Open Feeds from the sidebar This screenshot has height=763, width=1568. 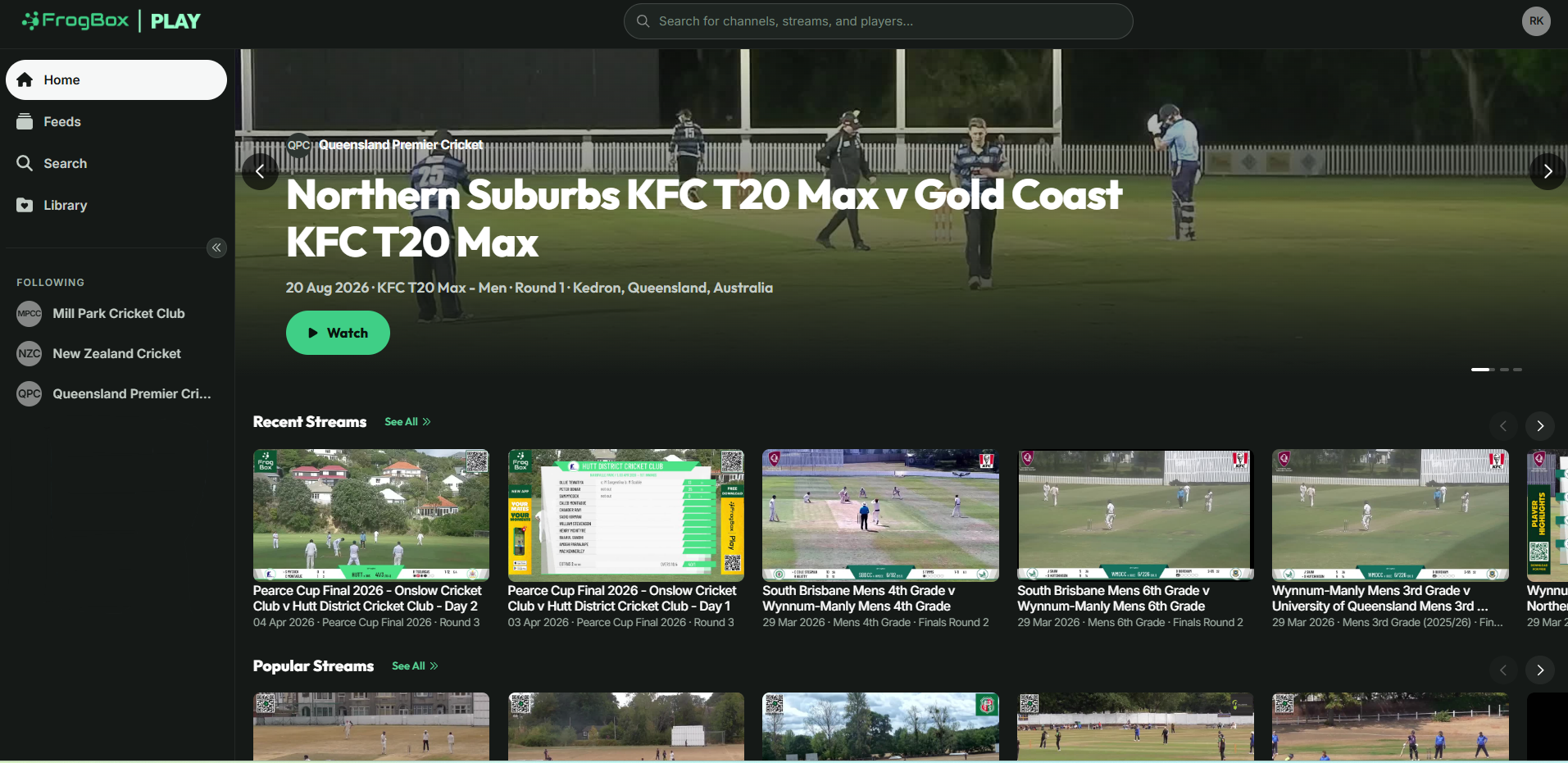pos(116,121)
